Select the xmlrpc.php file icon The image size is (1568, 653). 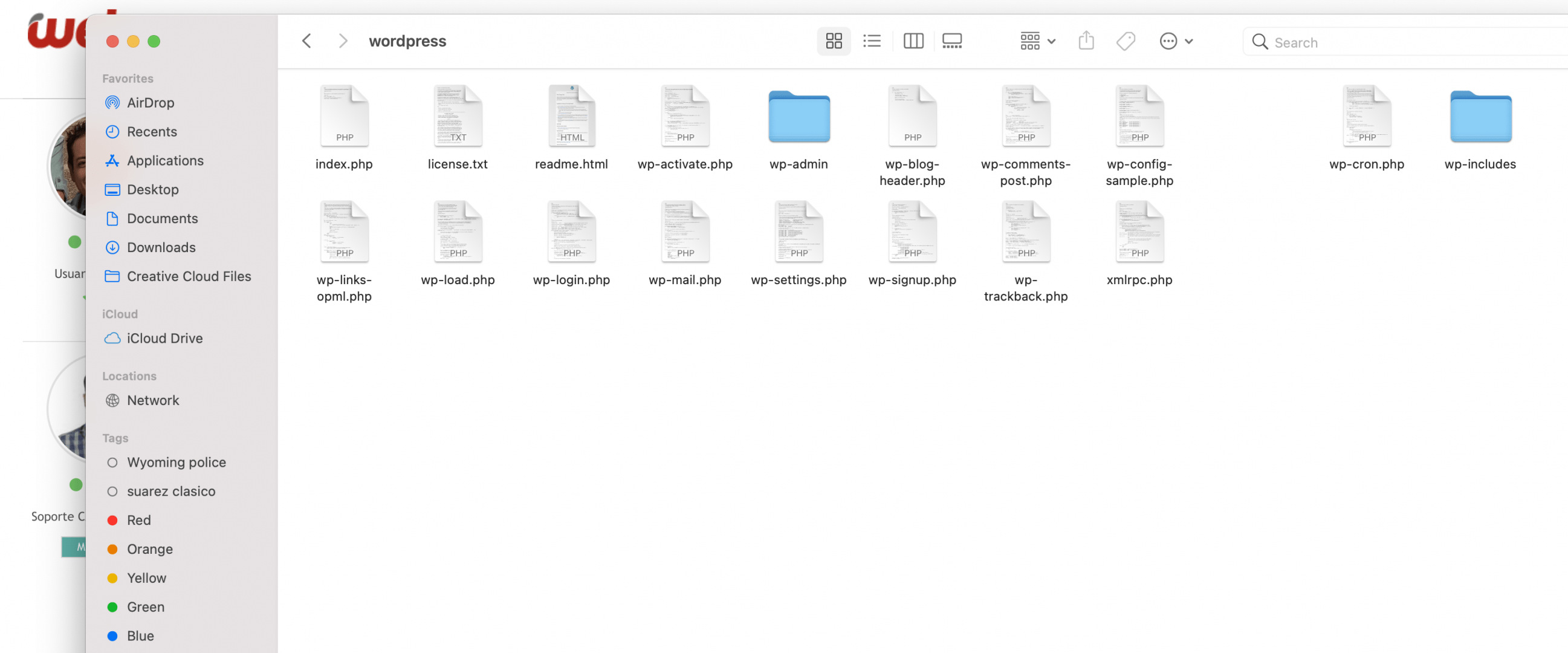point(1139,231)
